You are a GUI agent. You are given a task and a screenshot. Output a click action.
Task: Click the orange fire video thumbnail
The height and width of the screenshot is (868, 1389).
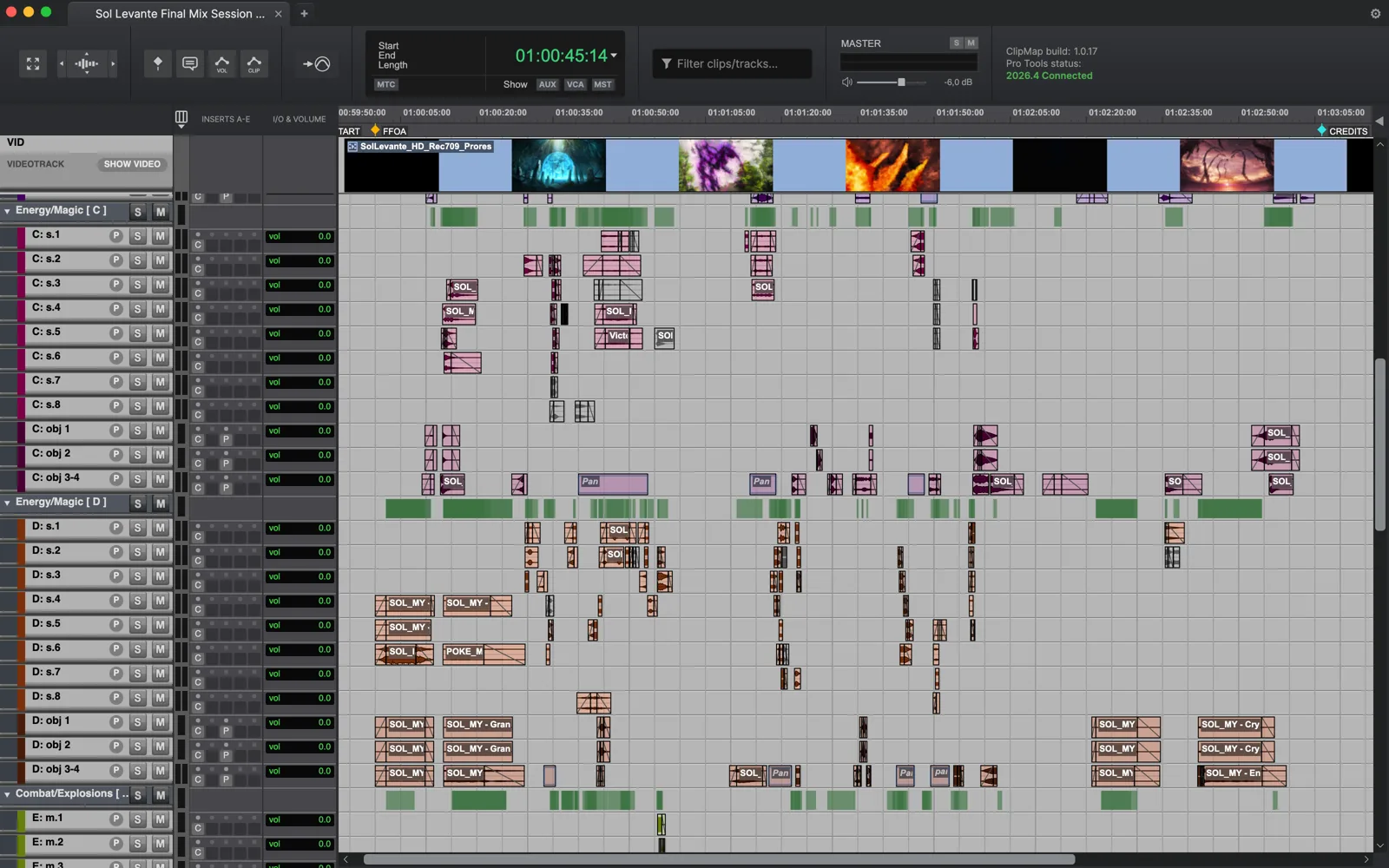tap(892, 166)
